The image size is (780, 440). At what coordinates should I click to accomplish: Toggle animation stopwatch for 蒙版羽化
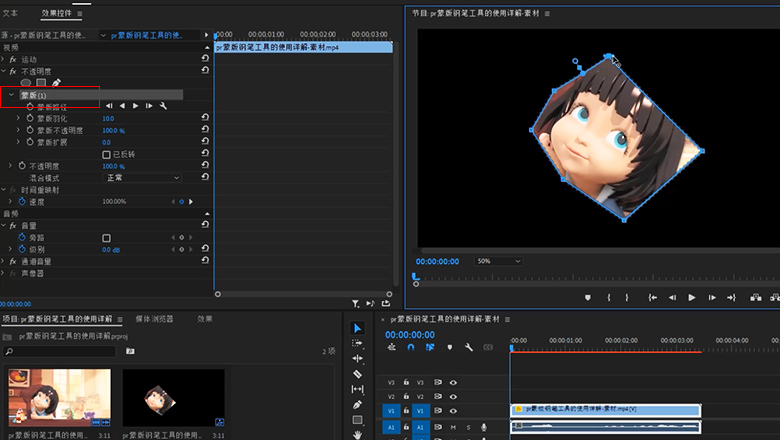pos(30,118)
